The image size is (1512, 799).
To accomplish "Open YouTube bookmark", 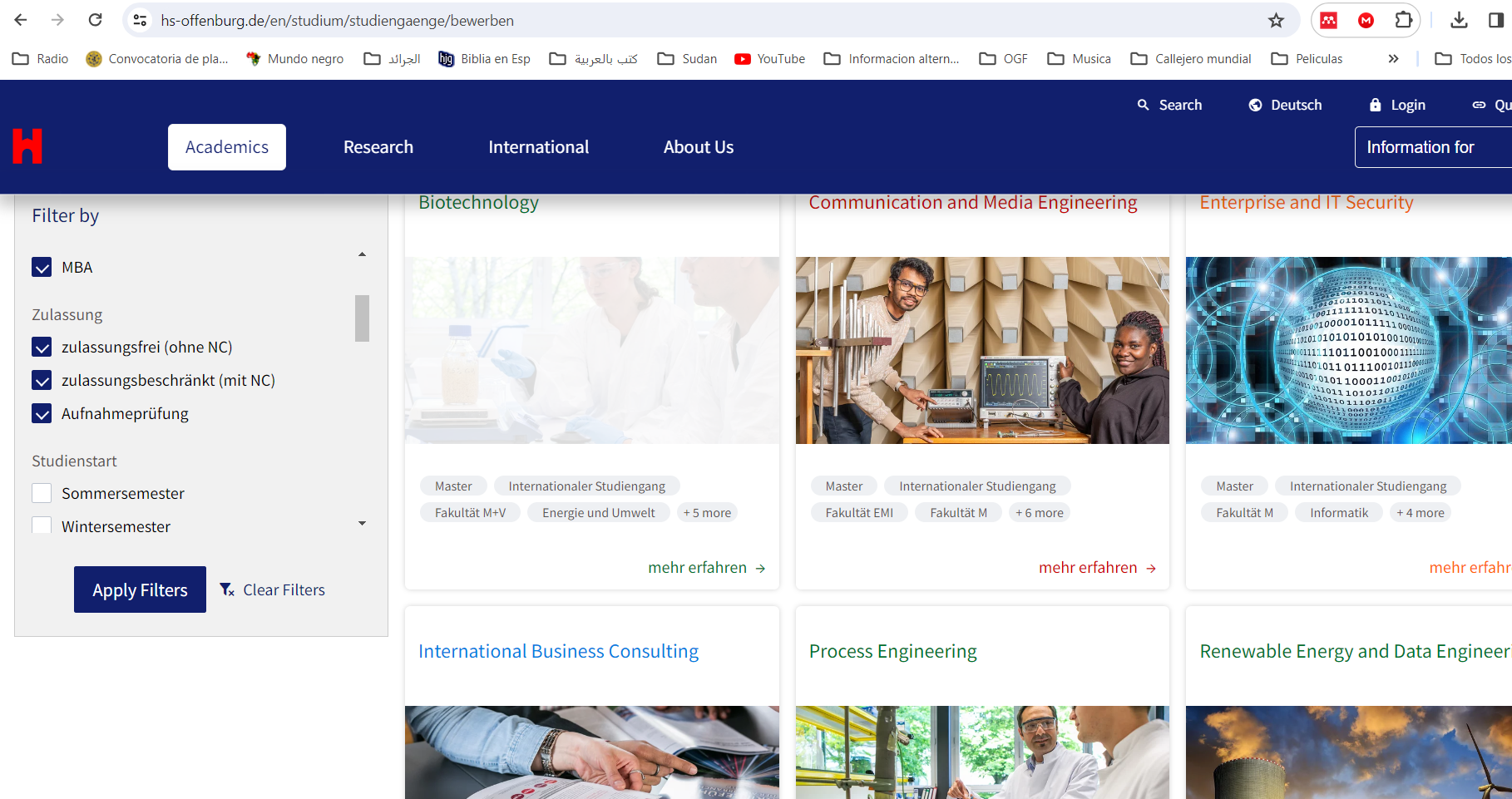I will click(769, 59).
